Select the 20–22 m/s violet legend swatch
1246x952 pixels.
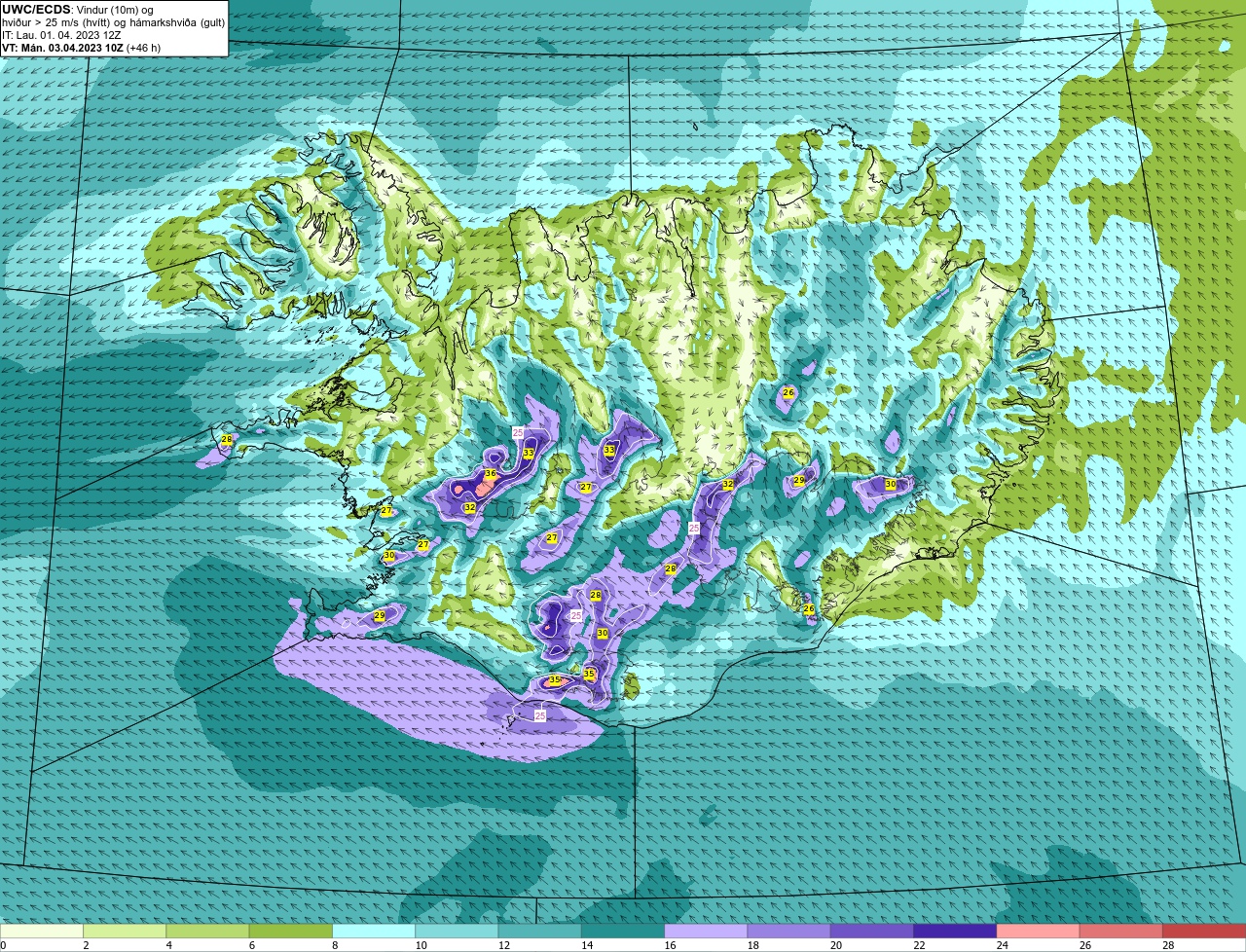[872, 931]
